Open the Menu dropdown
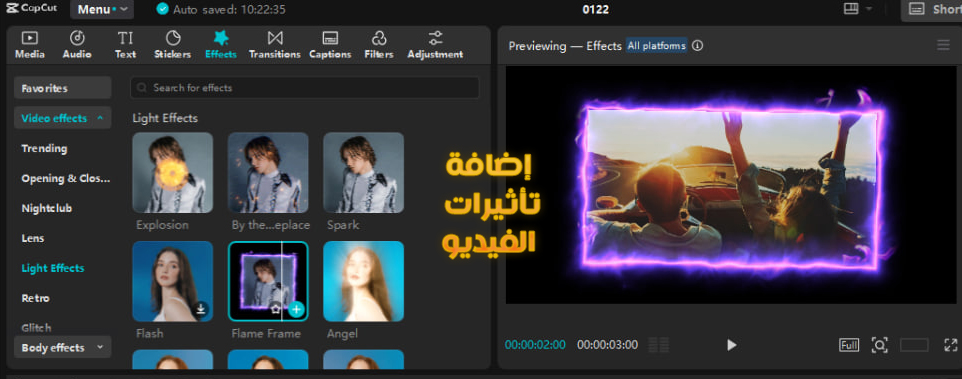The height and width of the screenshot is (379, 962). [102, 9]
